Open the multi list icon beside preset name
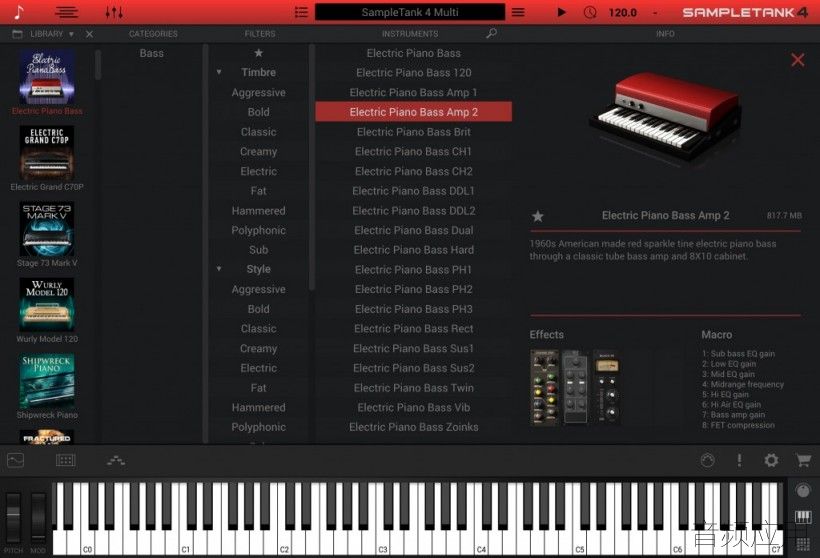Screen dimensions: 820x558 click(x=301, y=12)
